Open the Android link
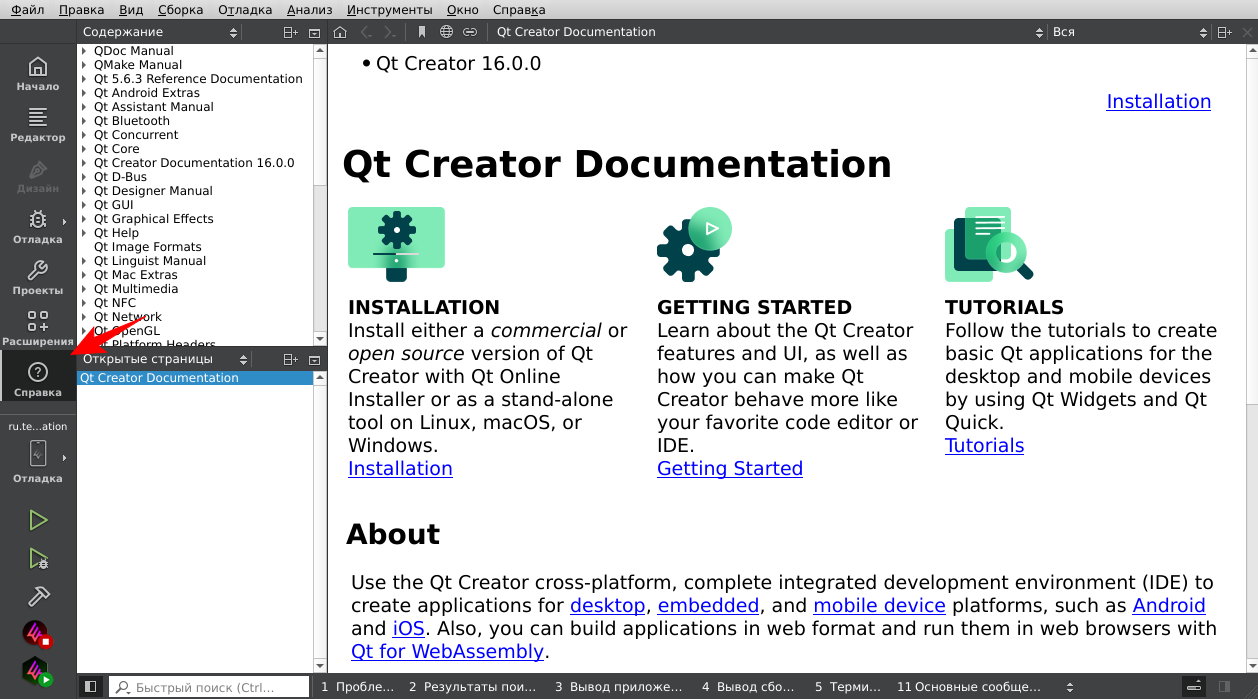Image resolution: width=1258 pixels, height=699 pixels. [1169, 605]
